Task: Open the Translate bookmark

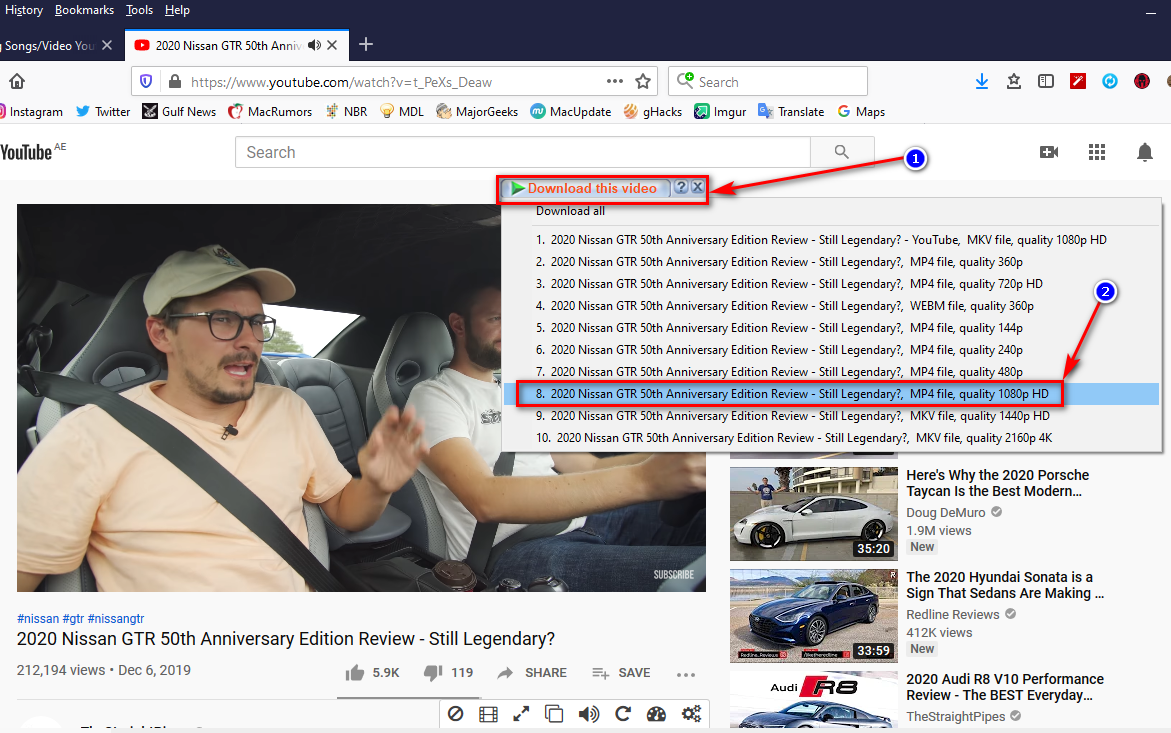Action: pyautogui.click(x=791, y=112)
